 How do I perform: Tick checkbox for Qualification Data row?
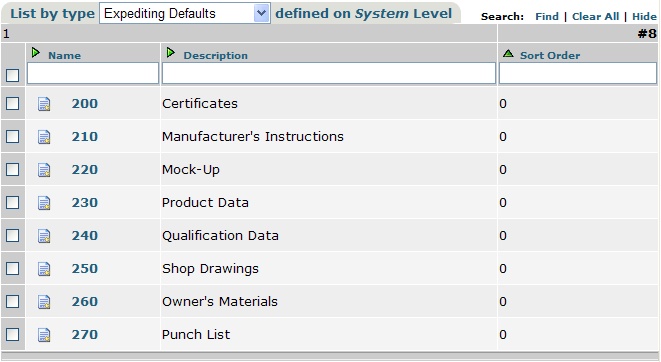(13, 235)
